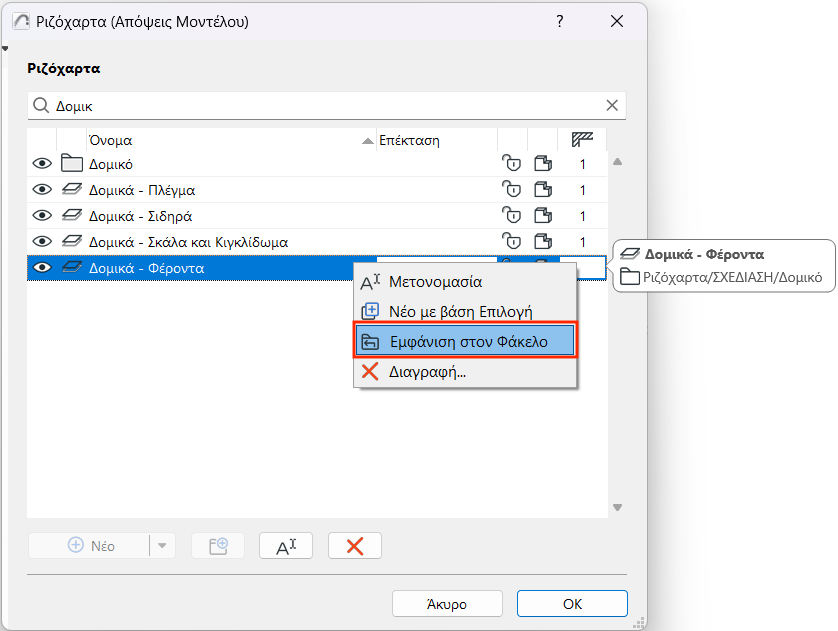Viewport: 838px width, 631px height.
Task: Toggle lock icon for Δομικά - Σιδηρά
Action: [x=511, y=215]
